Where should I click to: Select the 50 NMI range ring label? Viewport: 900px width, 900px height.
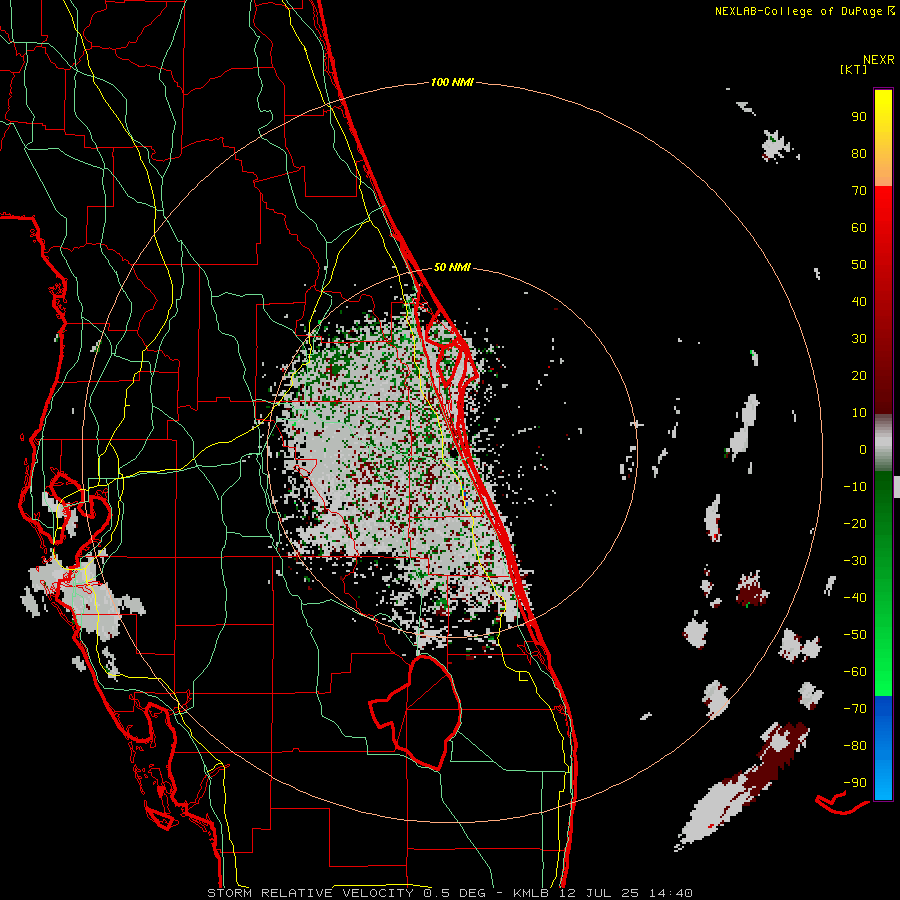click(x=452, y=267)
